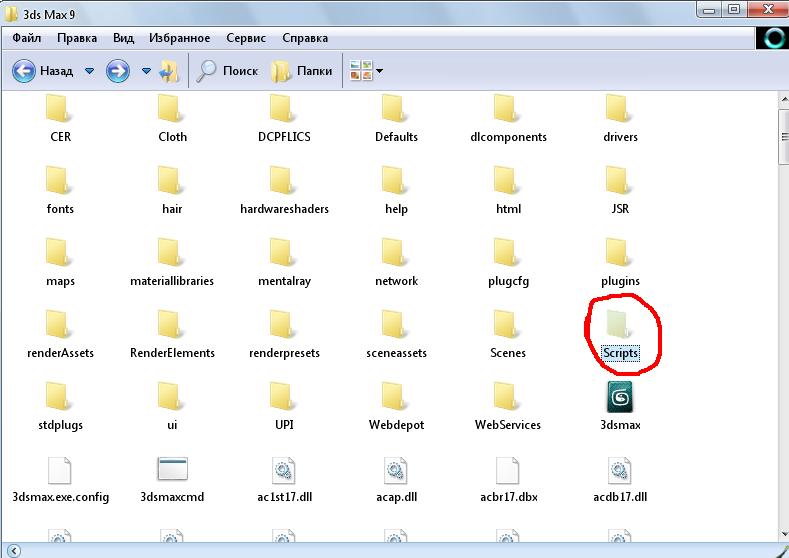Screen dimensions: 789x558
Task: Minimize the 3ds Max 9 window
Action: (x=709, y=9)
